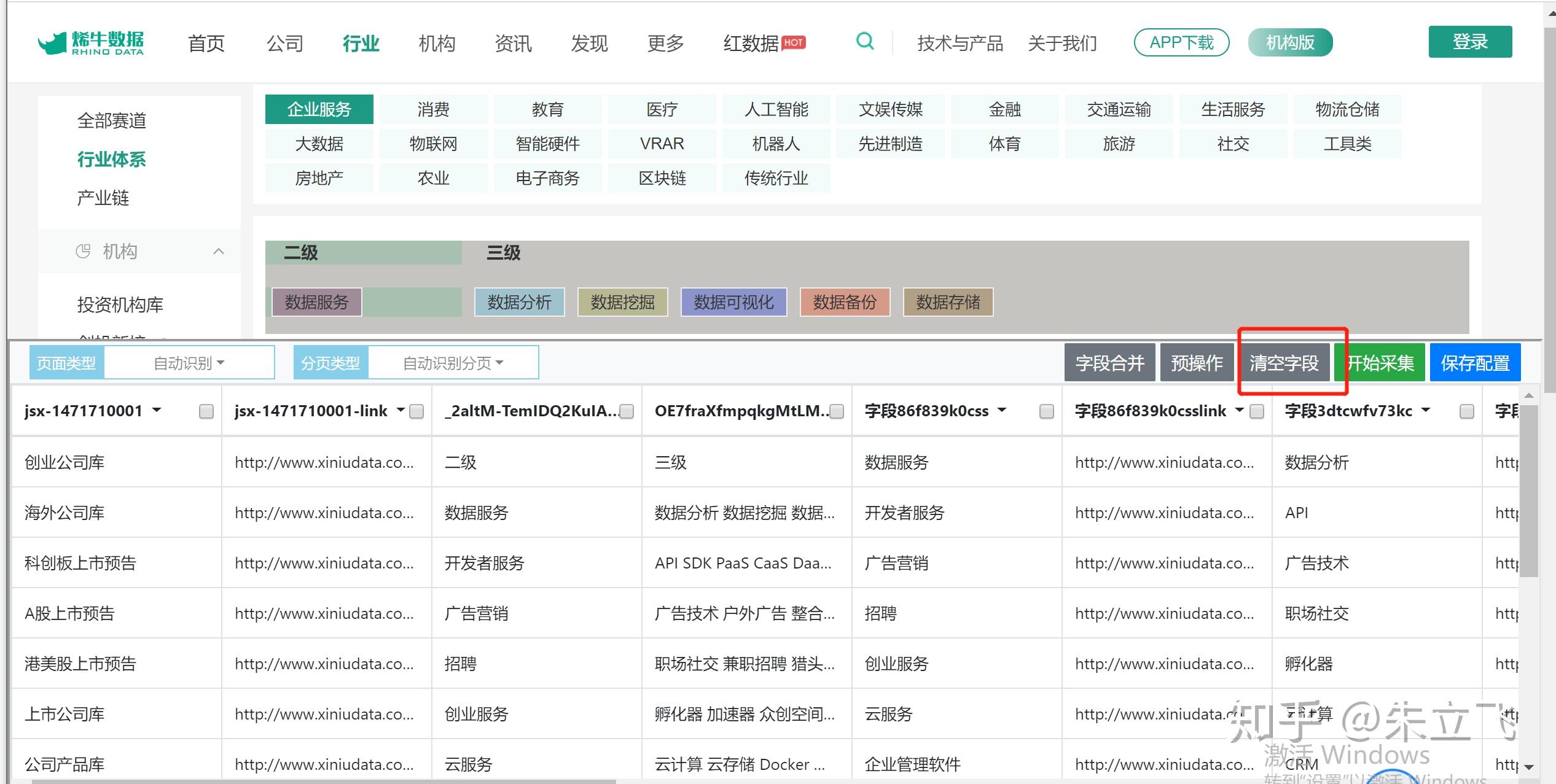
Task: Check the jsx-1471710001 column checkbox
Action: (206, 411)
